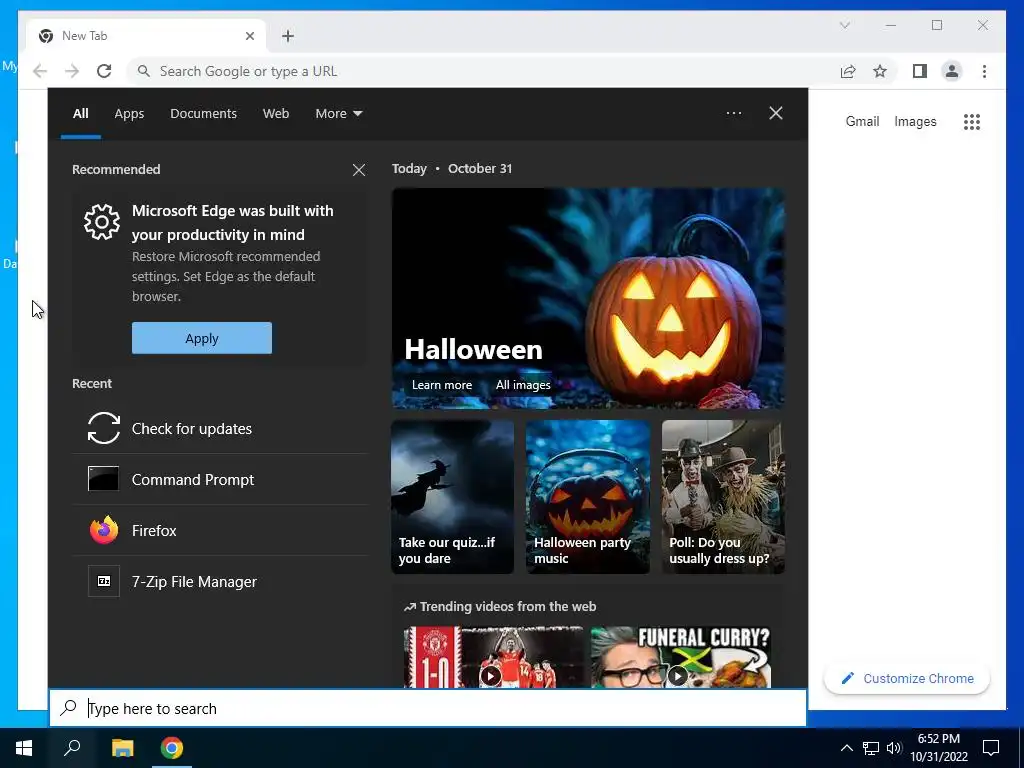1024x768 pixels.
Task: Open Google apps grid
Action: [x=972, y=121]
